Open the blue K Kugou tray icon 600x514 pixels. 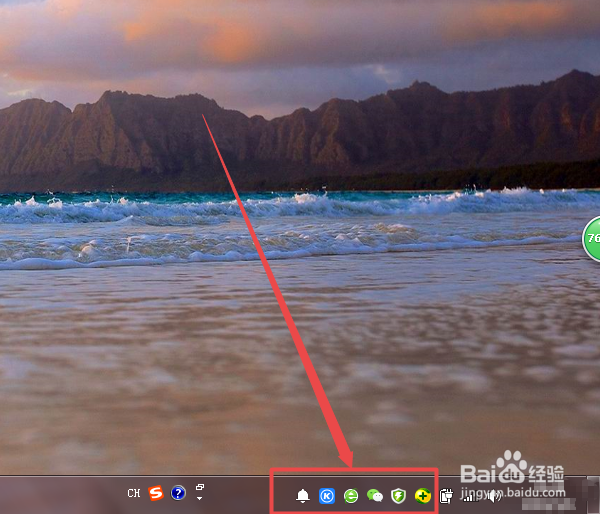tap(327, 496)
